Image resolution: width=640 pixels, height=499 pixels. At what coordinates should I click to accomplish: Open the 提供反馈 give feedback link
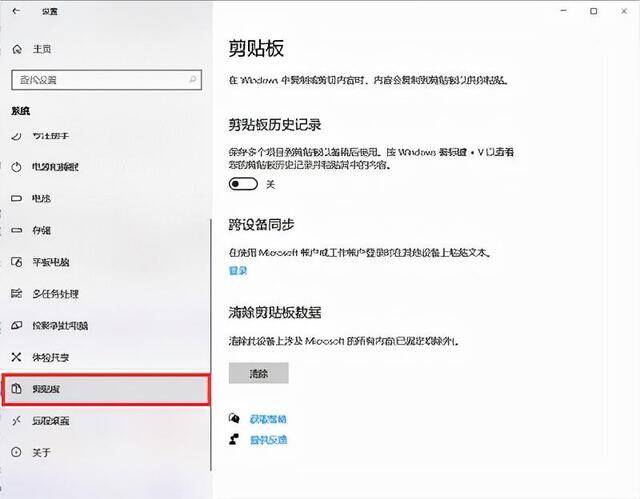(x=269, y=440)
